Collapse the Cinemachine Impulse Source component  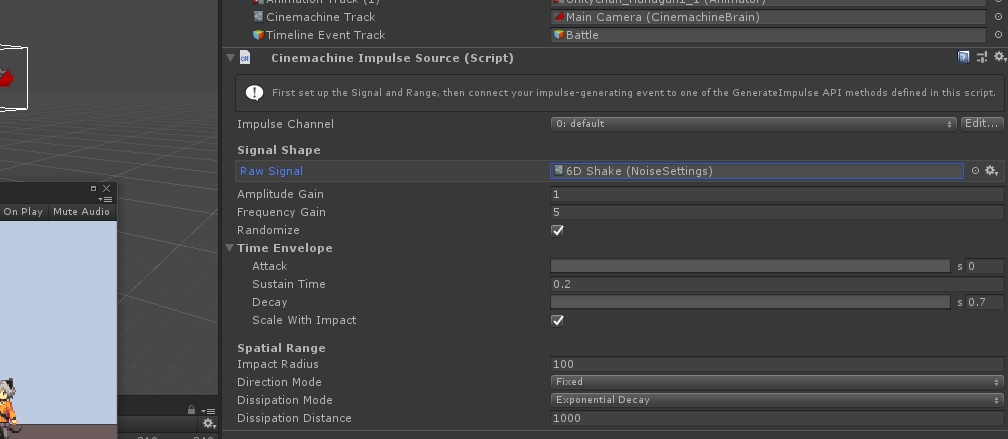230,58
